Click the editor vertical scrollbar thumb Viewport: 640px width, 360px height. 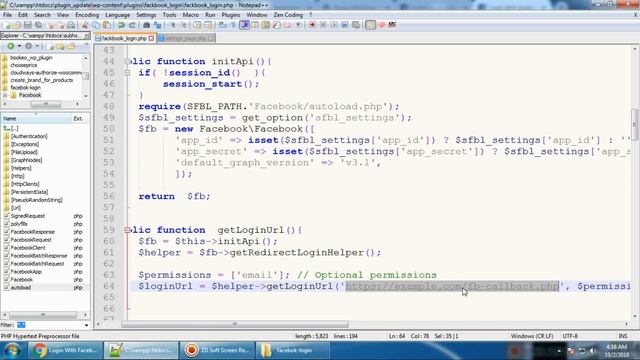[635, 124]
